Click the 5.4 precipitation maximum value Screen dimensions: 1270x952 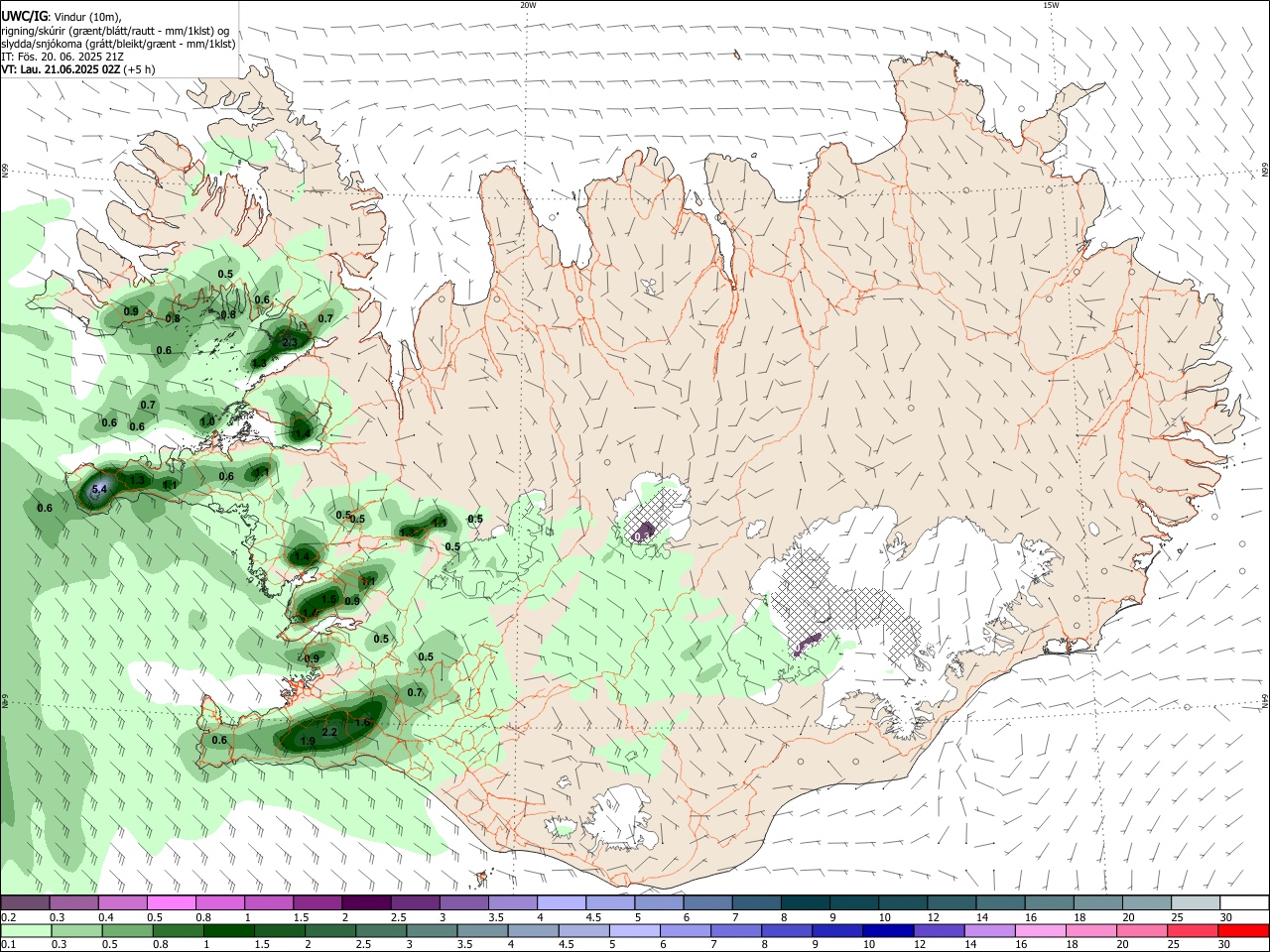99,490
